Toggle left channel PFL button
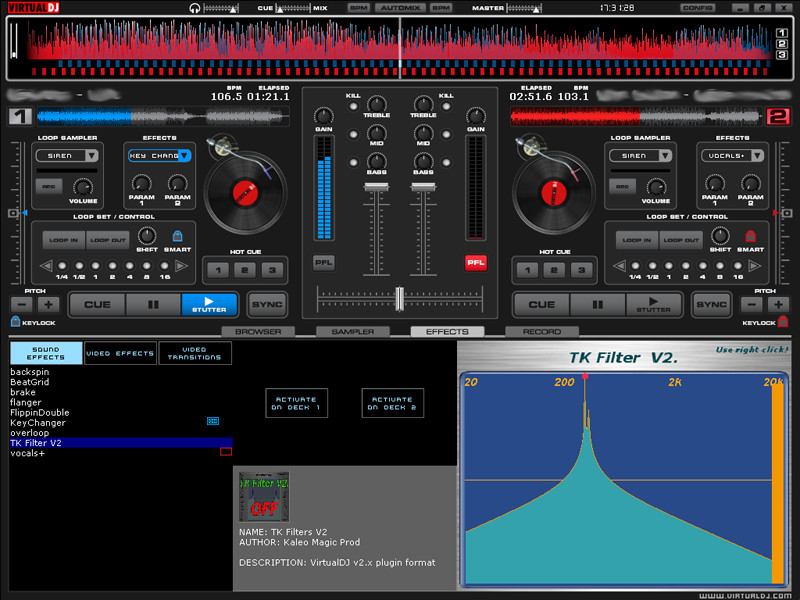This screenshot has height=600, width=800. tap(323, 263)
